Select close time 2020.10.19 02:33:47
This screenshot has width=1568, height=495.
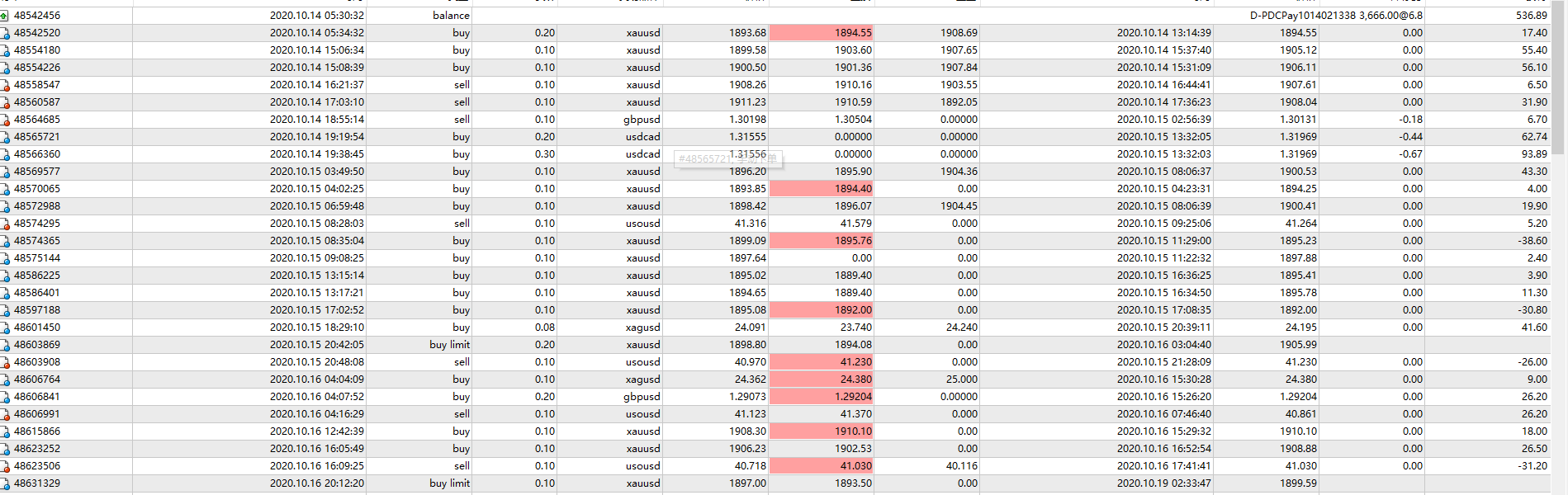pyautogui.click(x=1164, y=483)
